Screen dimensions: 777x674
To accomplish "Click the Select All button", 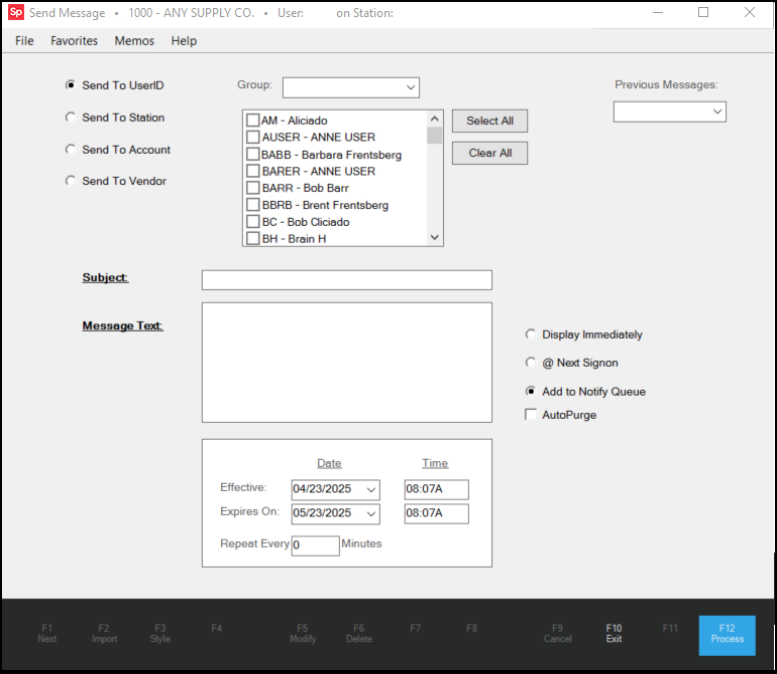I will click(490, 121).
